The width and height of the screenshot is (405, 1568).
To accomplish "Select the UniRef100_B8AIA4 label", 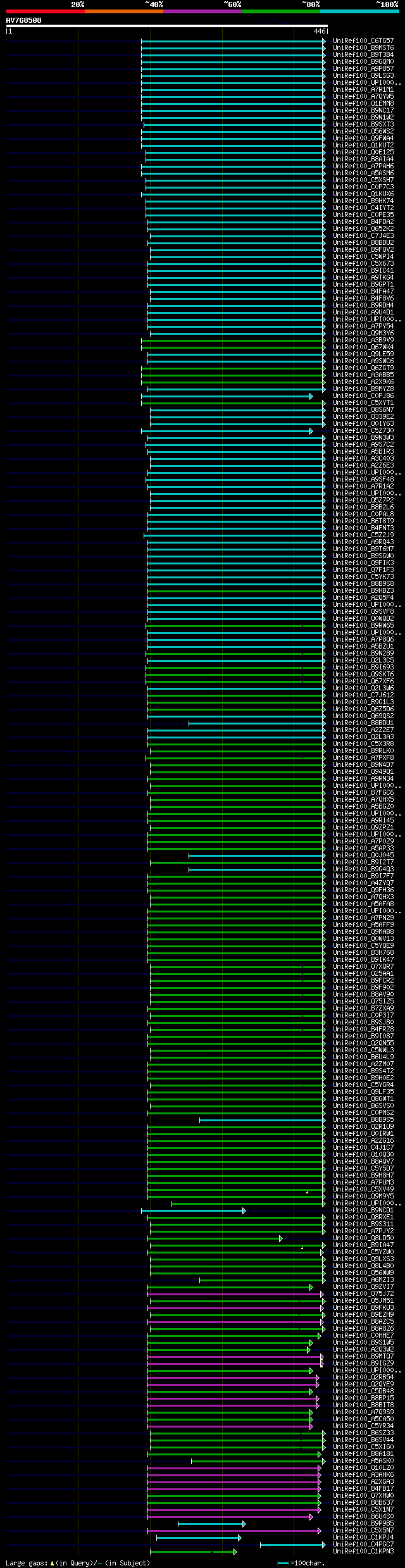I will (x=363, y=159).
